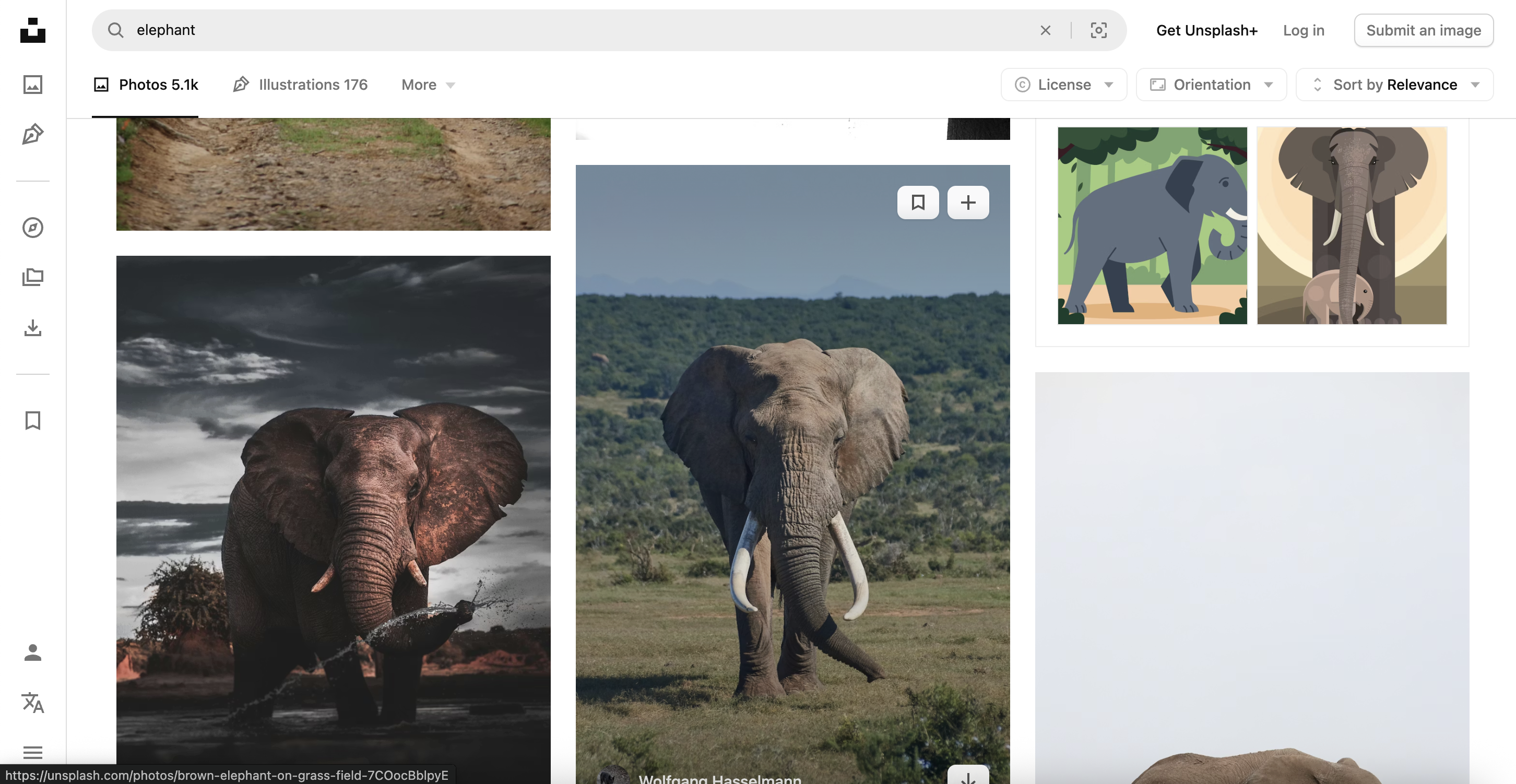Screen dimensions: 1516x784
Task: Open the hamburger menu in the sidebar
Action: (x=33, y=752)
